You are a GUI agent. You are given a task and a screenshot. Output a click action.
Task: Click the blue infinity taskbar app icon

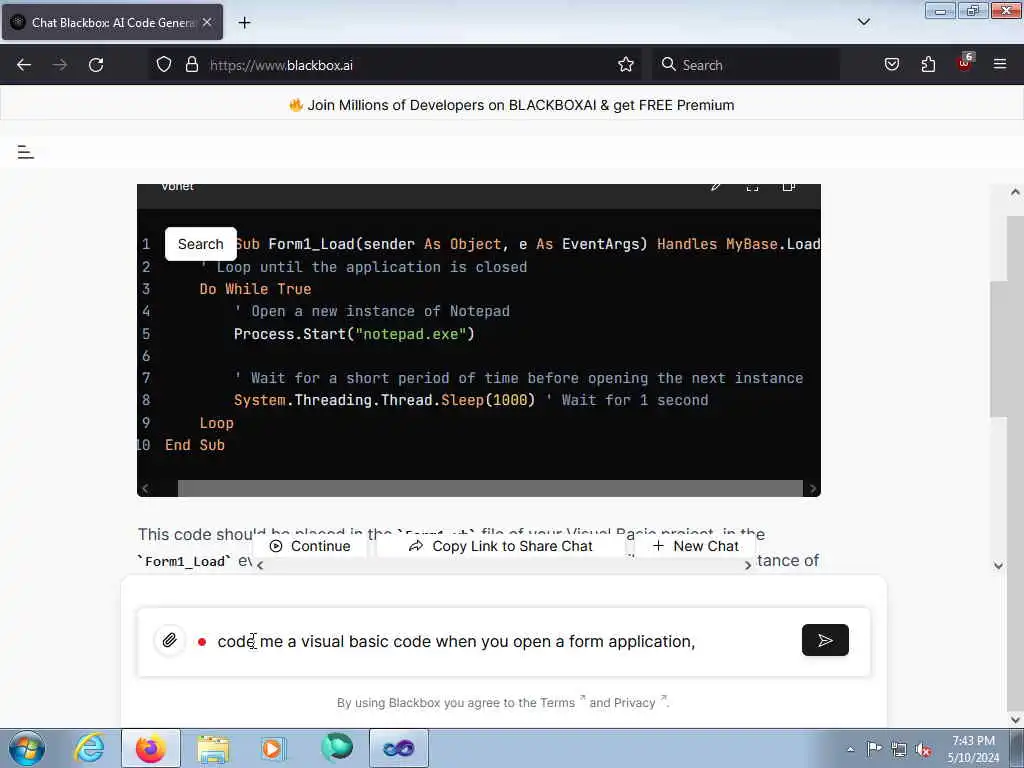[x=398, y=748]
